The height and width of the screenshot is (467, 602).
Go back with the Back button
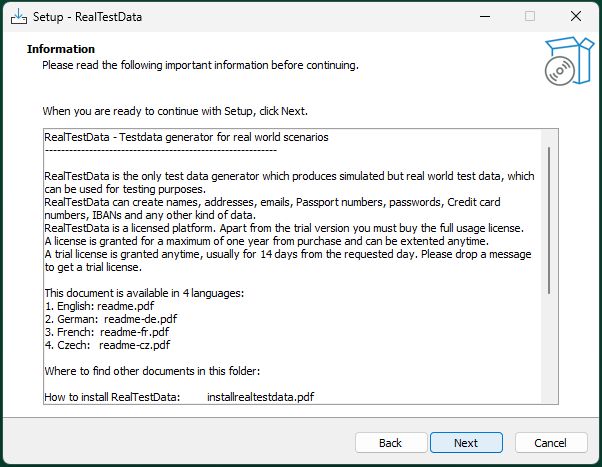click(x=391, y=443)
